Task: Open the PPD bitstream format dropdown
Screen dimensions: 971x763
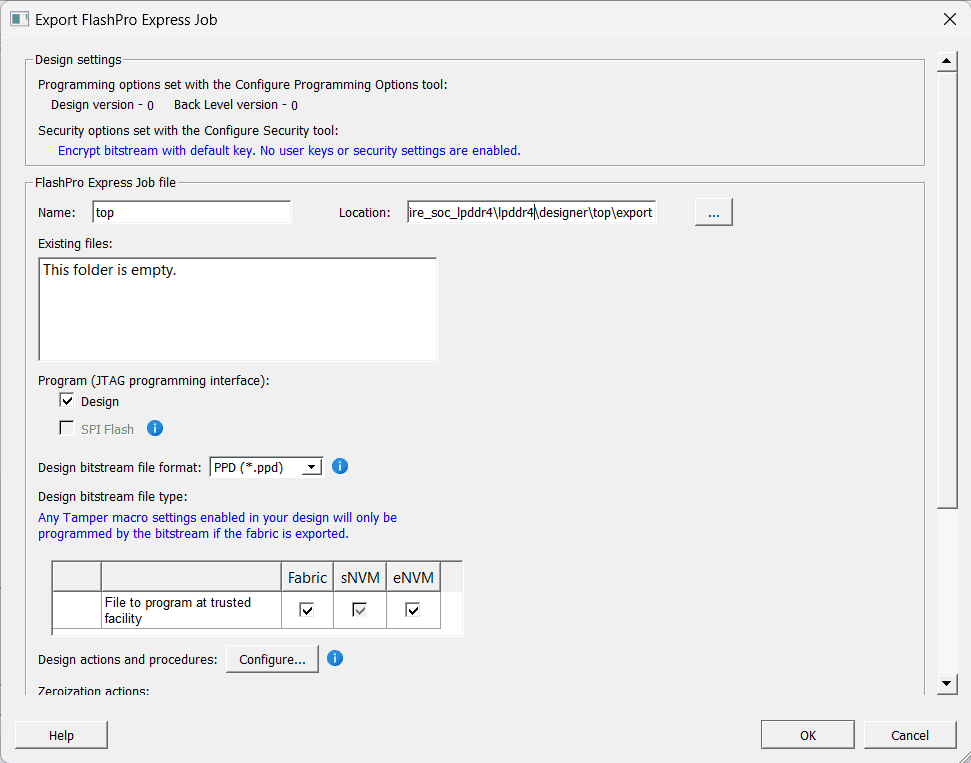Action: 312,467
